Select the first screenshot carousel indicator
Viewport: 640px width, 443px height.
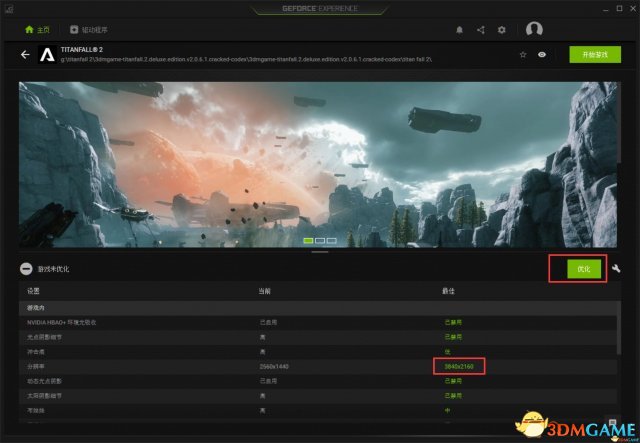308,241
